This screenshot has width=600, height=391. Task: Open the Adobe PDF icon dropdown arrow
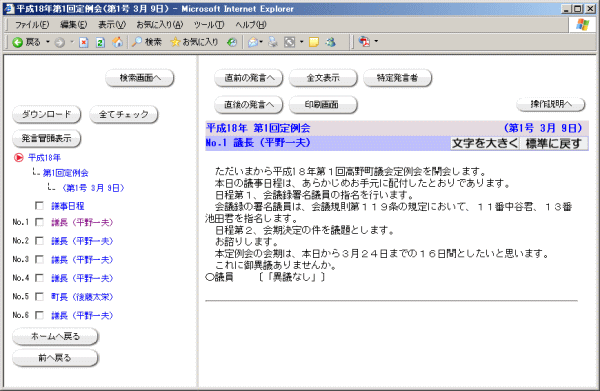point(376,41)
